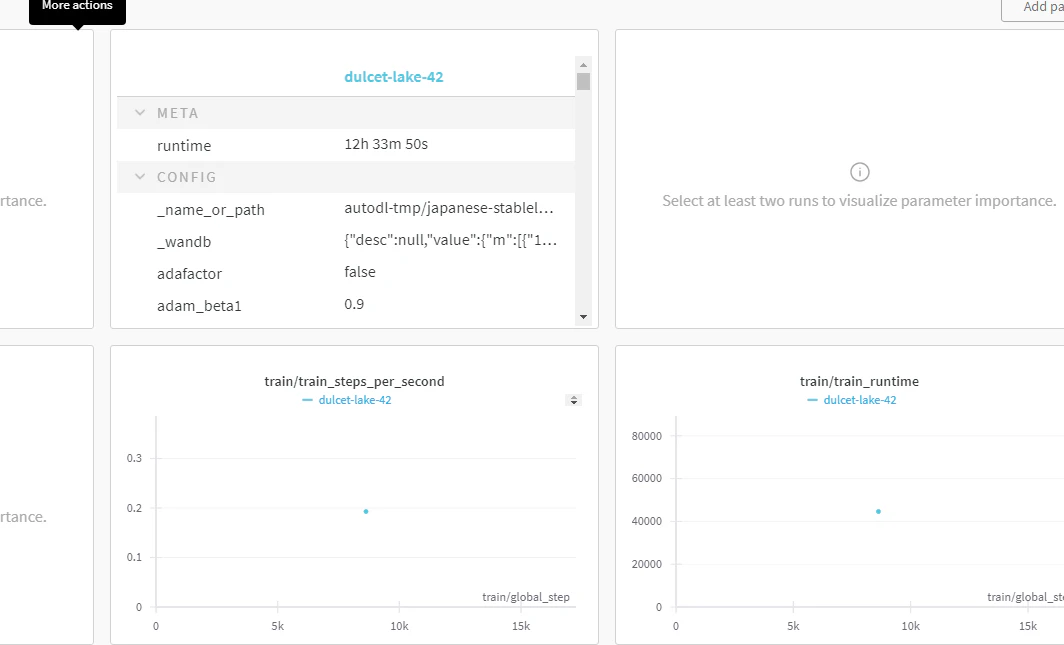Screen dimensions: 1064x645
Task: Open the dulcet-lake-42 run title link
Action: pos(394,77)
